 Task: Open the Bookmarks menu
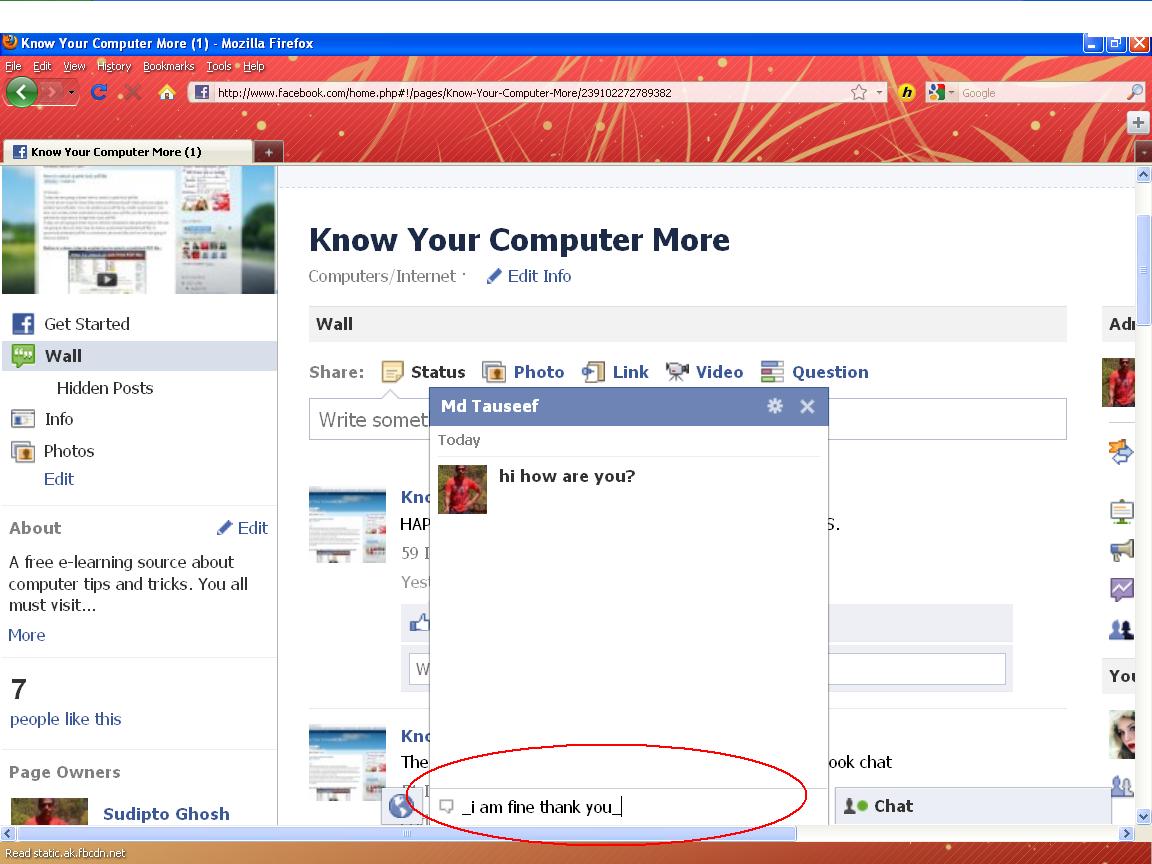tap(168, 66)
